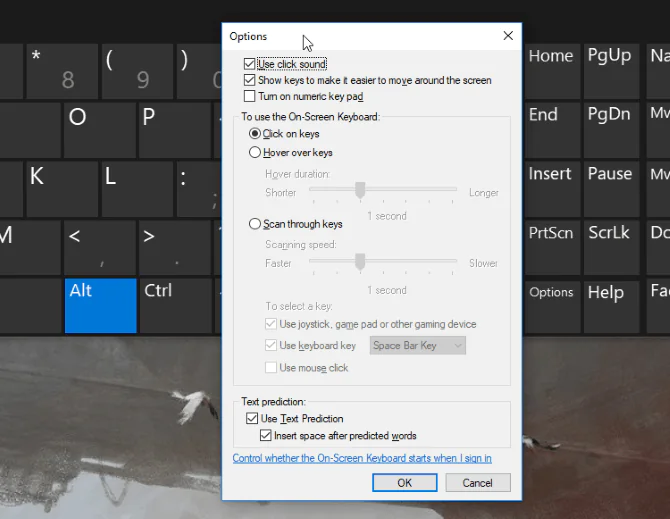Click the K key on on-screen keyboard
The height and width of the screenshot is (519, 670).
click(x=62, y=189)
